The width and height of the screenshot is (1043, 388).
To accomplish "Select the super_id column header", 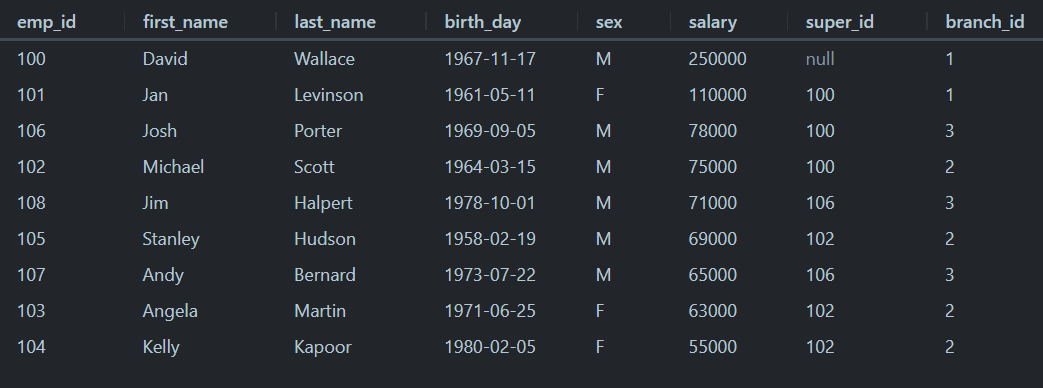I will tap(839, 22).
